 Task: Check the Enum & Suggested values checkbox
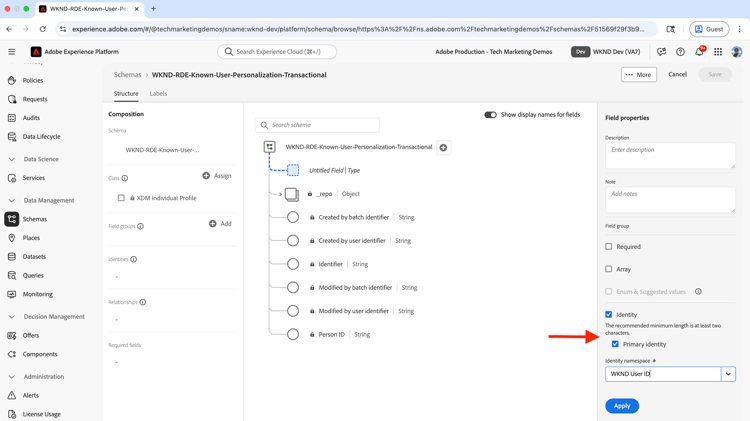[608, 291]
